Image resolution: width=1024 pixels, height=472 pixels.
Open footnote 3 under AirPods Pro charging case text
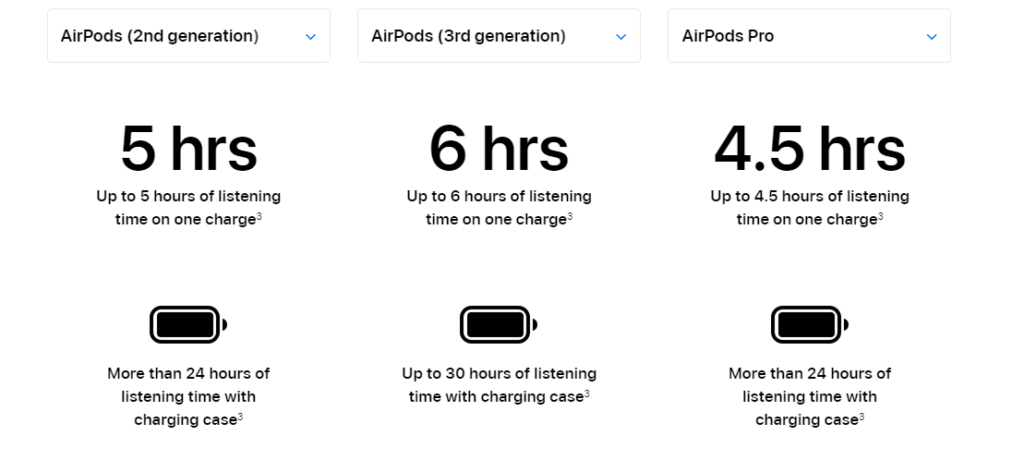tap(861, 417)
